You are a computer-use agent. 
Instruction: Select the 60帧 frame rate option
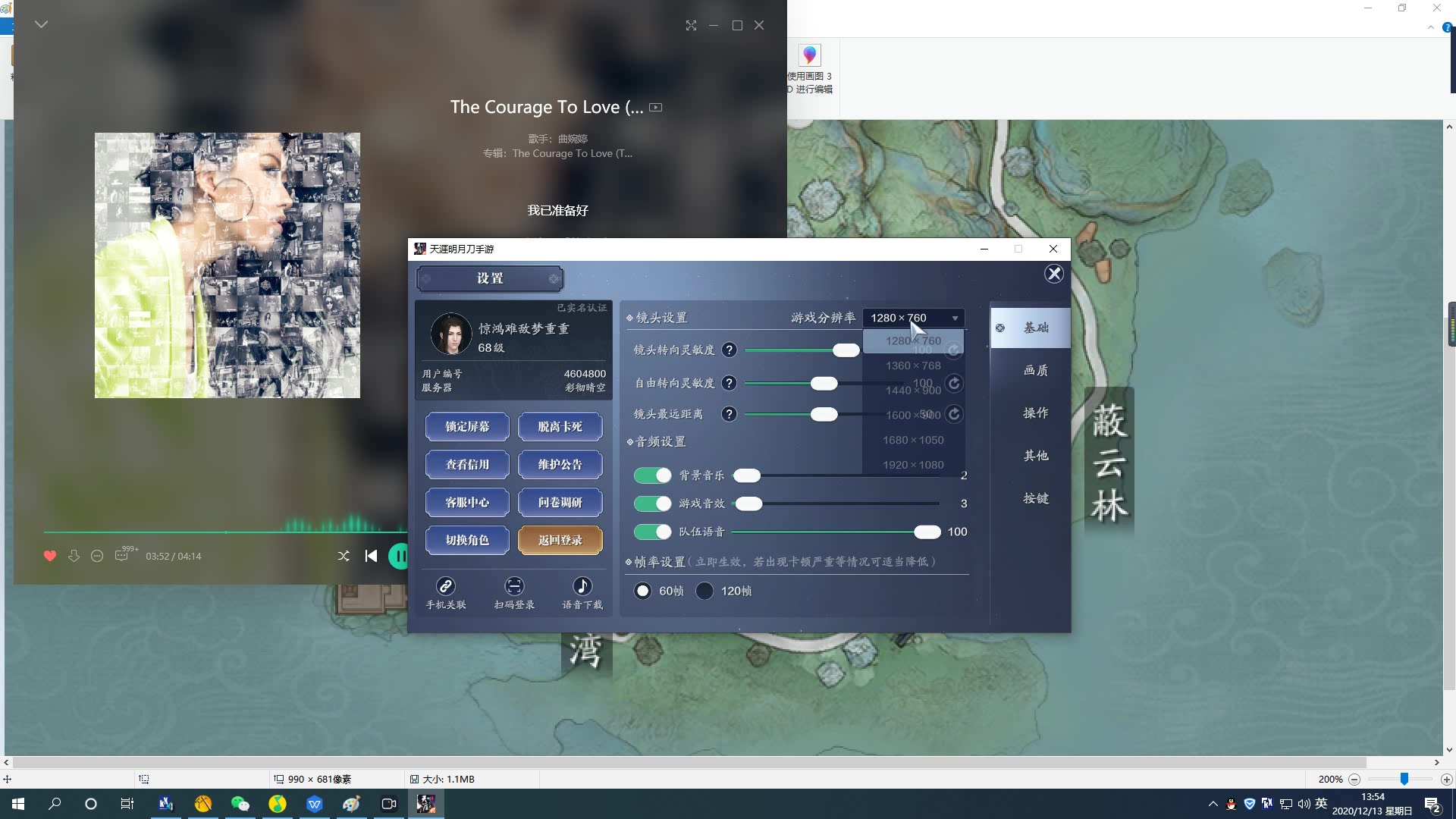[643, 591]
